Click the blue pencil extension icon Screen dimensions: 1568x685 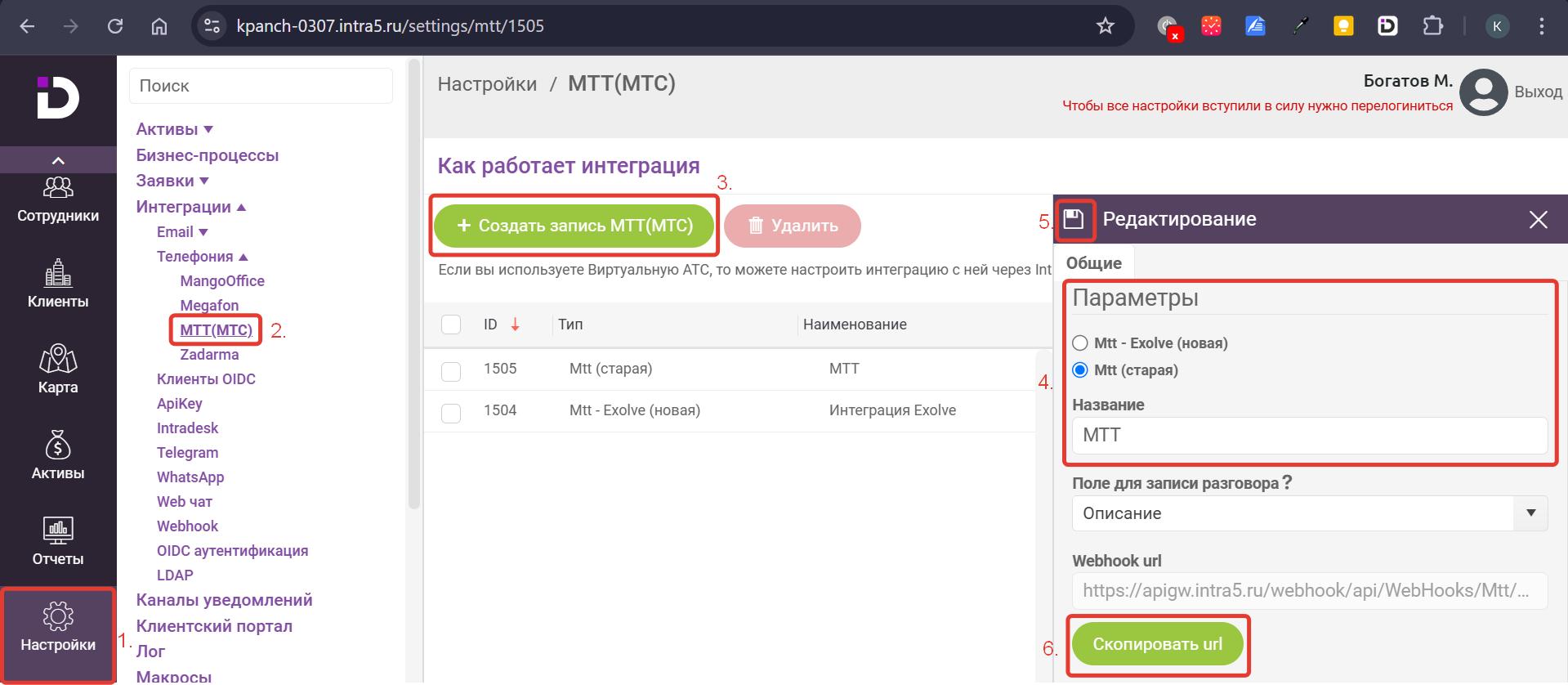click(x=1255, y=26)
